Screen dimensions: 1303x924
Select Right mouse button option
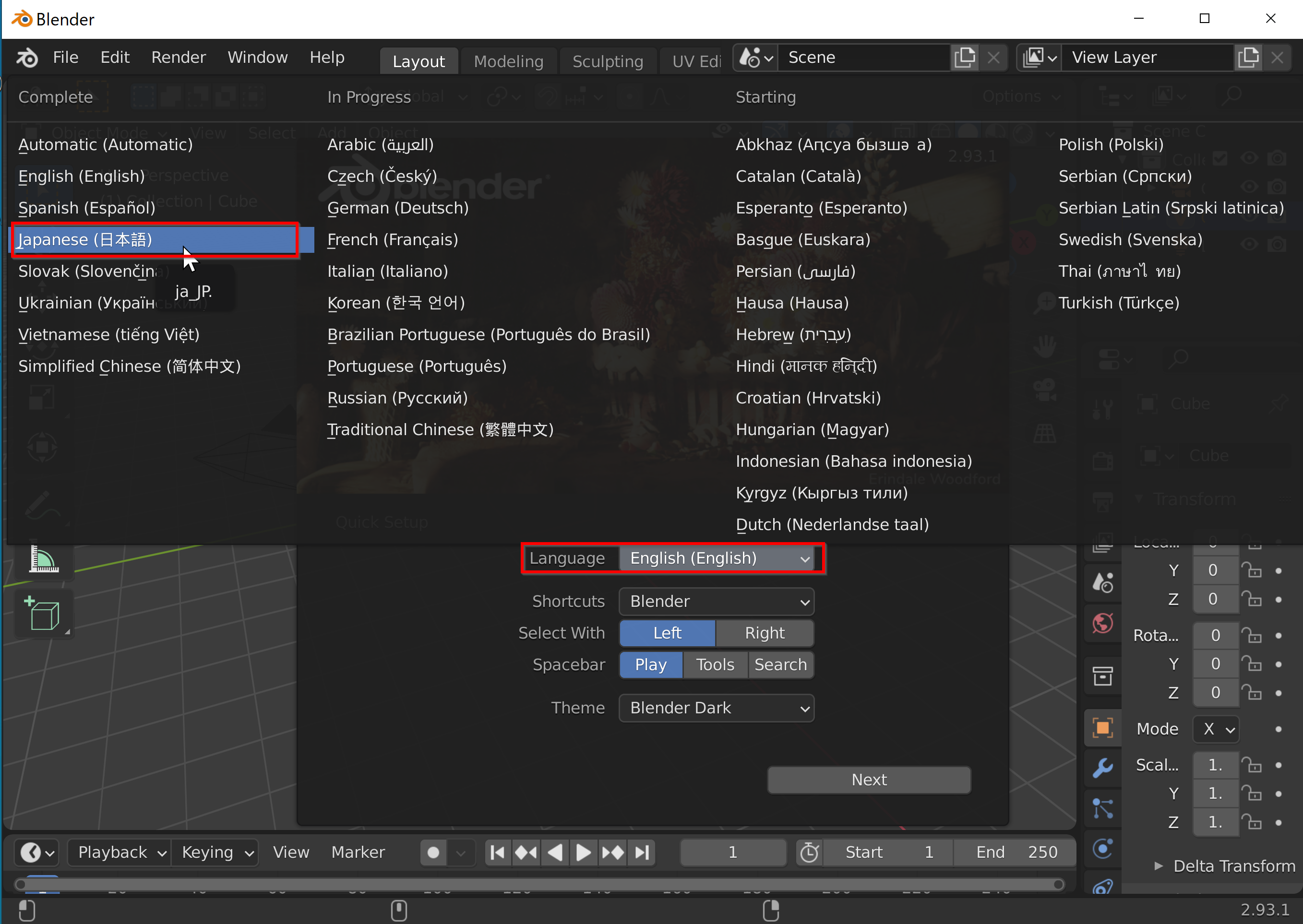coord(764,632)
